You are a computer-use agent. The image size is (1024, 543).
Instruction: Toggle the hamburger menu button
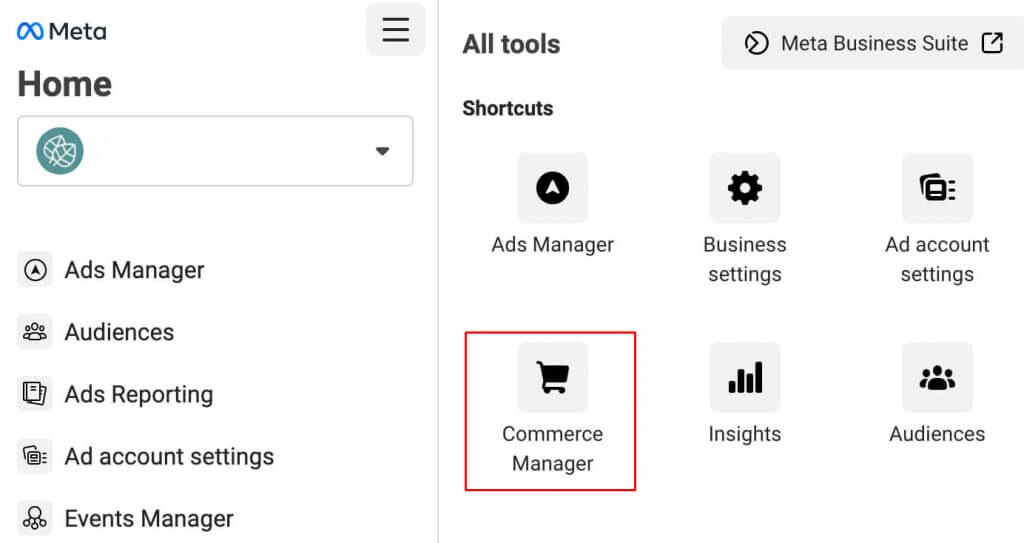point(395,30)
